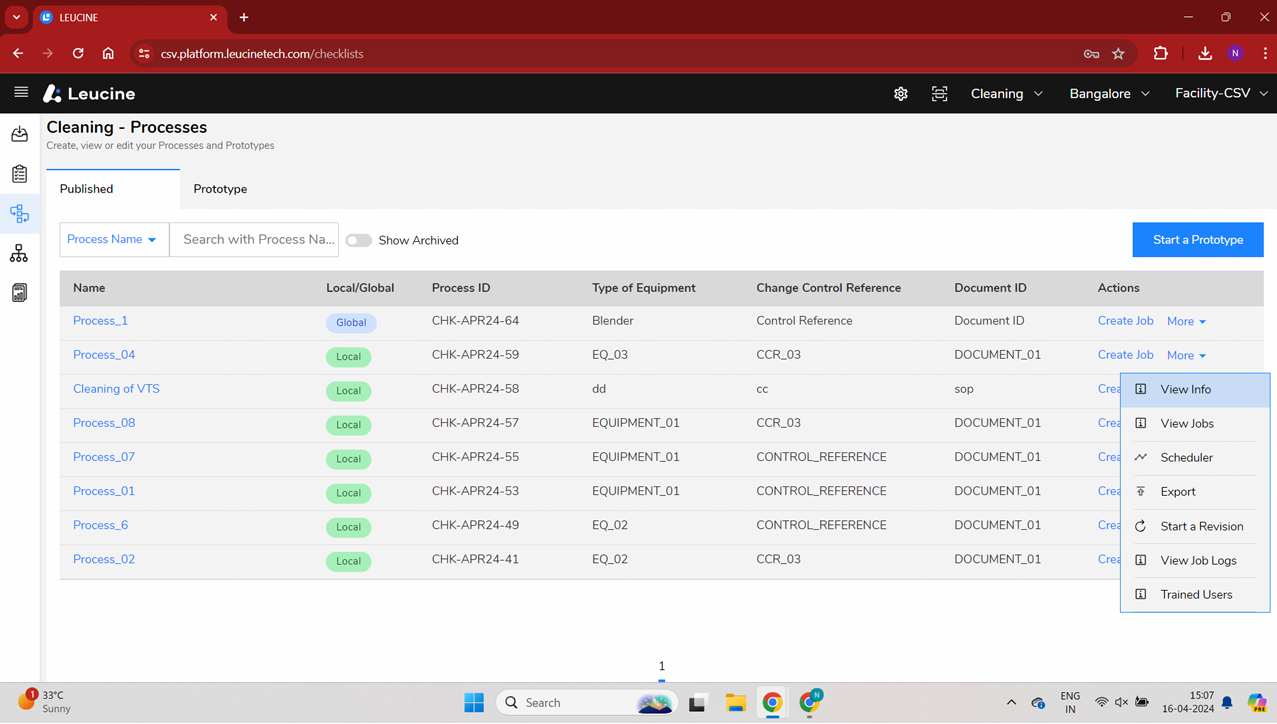The height and width of the screenshot is (724, 1277).
Task: Open the More dropdown for Process_04
Action: (1185, 355)
